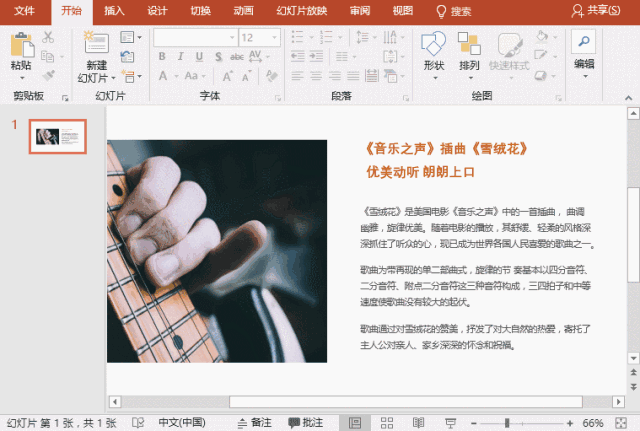Open the Insert ribbon tab
This screenshot has height=431, width=640.
coord(114,11)
